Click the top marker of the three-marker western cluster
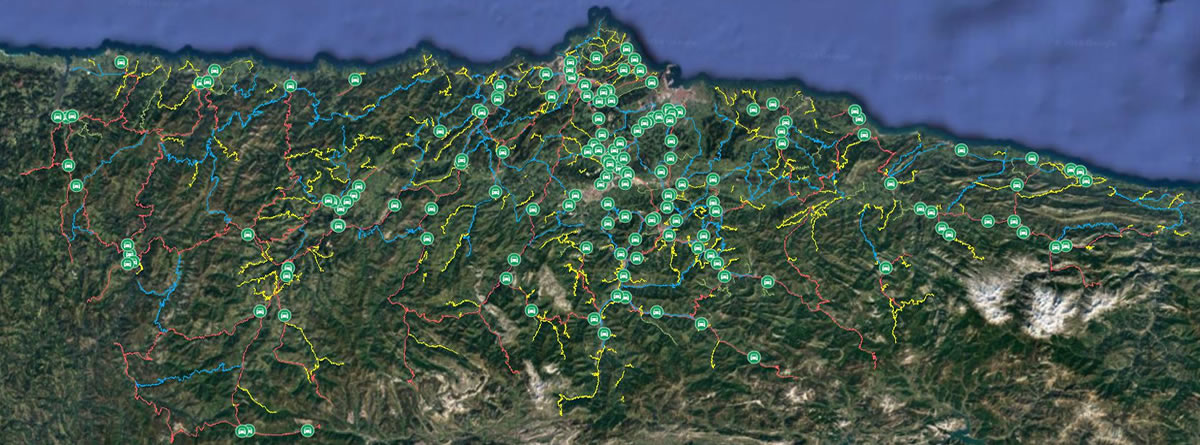The width and height of the screenshot is (1200, 445). 127,245
